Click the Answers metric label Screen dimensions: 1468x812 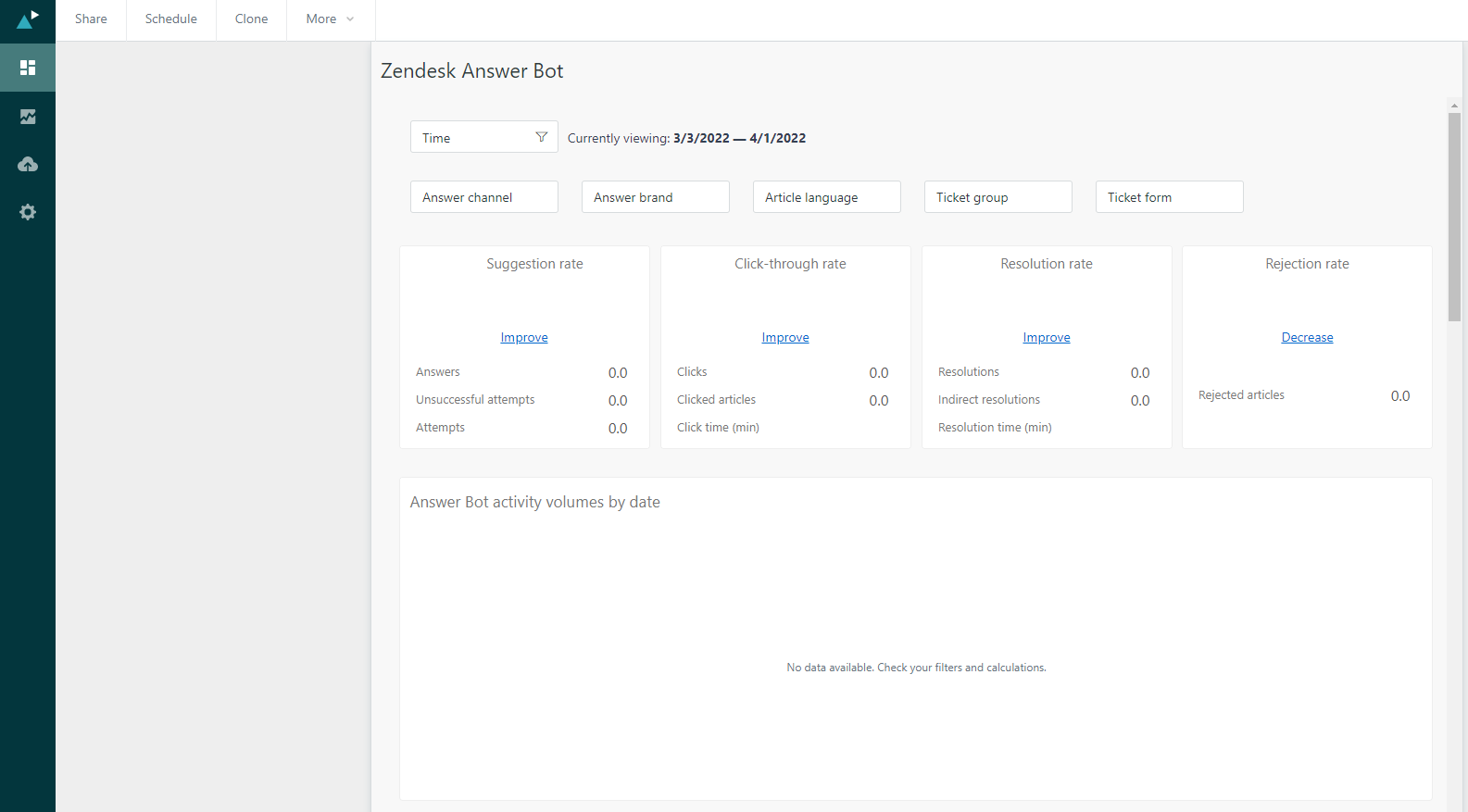point(438,372)
